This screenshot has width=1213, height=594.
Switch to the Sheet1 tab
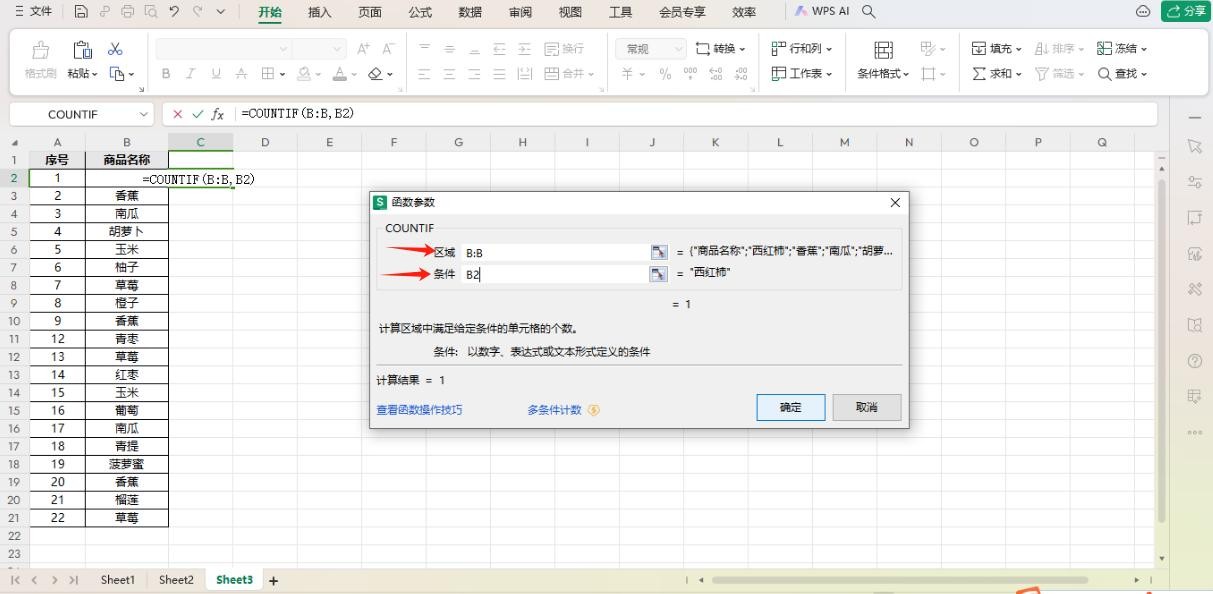point(117,580)
